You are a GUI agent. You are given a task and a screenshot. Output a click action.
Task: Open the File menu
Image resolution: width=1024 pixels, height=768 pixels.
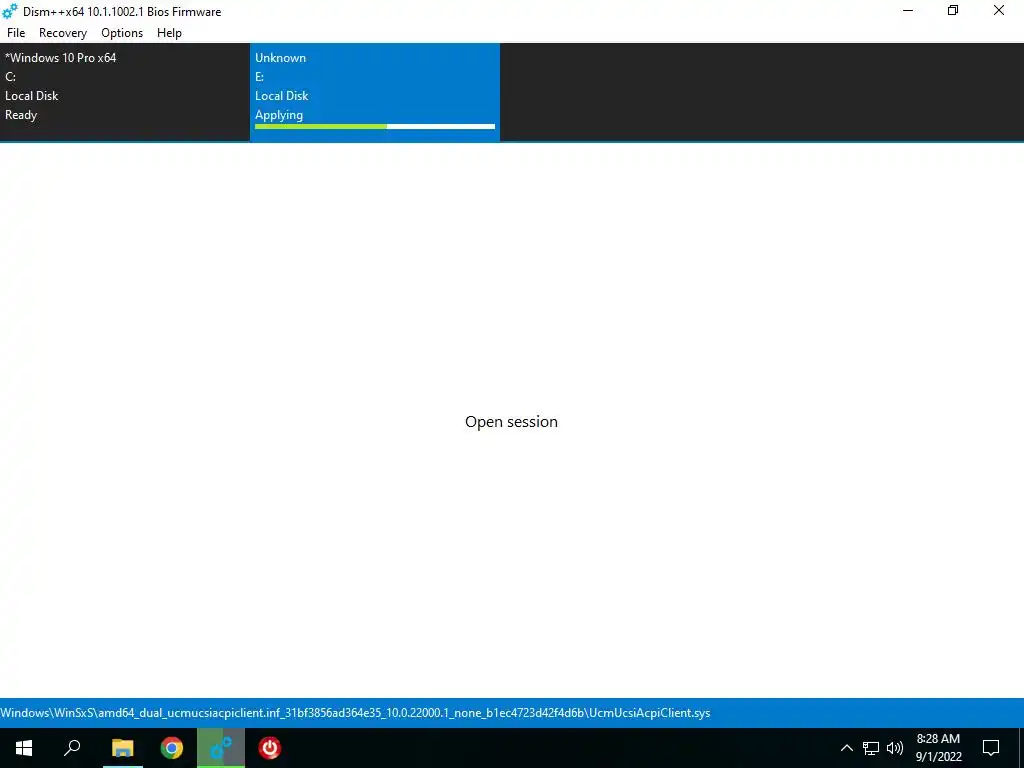tap(16, 33)
